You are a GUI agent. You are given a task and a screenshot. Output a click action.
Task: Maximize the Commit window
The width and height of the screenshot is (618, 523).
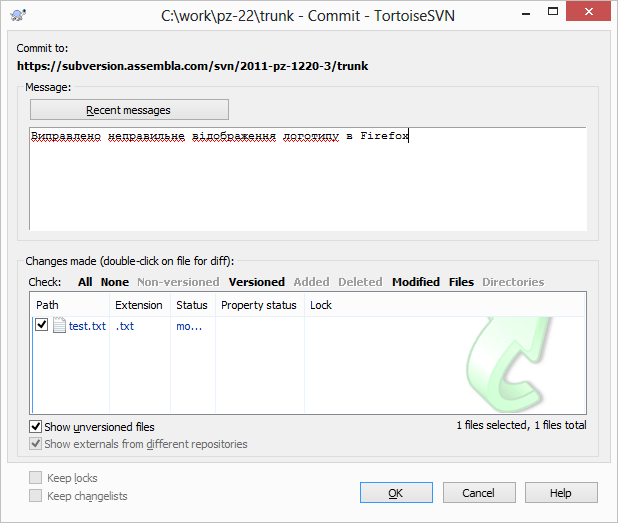[553, 12]
